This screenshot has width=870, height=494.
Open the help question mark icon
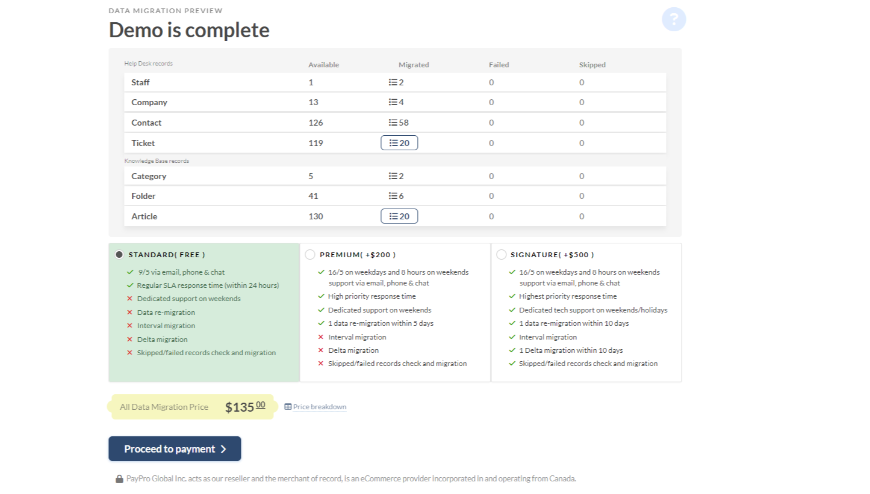(674, 20)
